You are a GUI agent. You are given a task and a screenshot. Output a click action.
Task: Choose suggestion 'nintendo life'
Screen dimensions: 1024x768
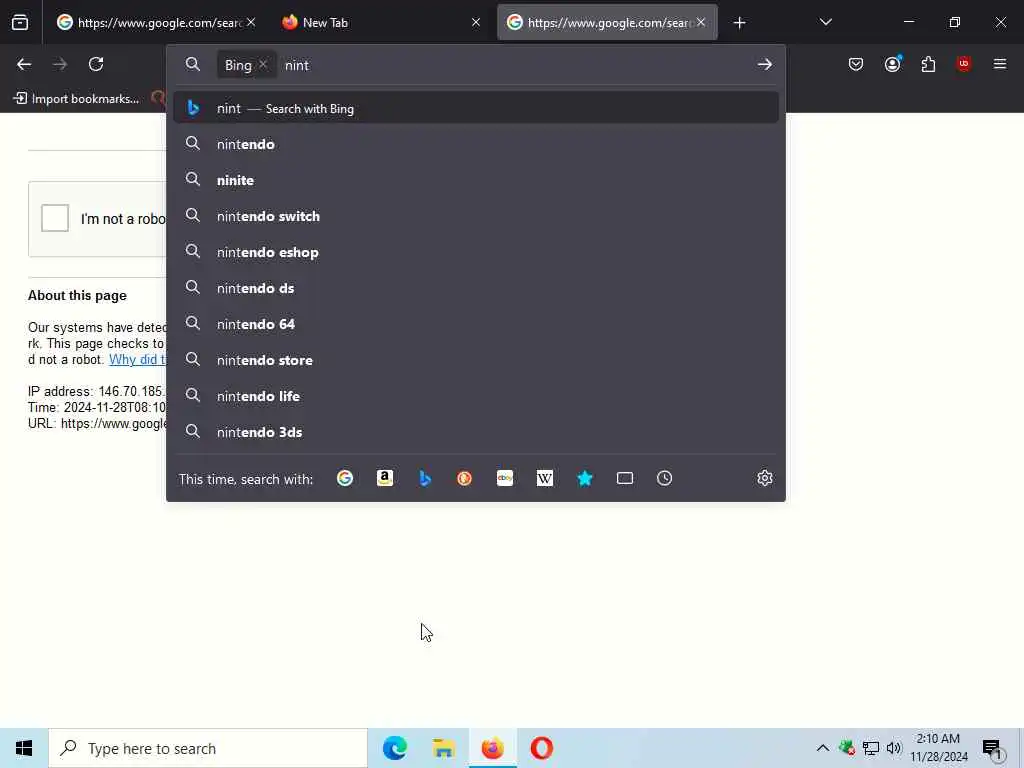476,396
